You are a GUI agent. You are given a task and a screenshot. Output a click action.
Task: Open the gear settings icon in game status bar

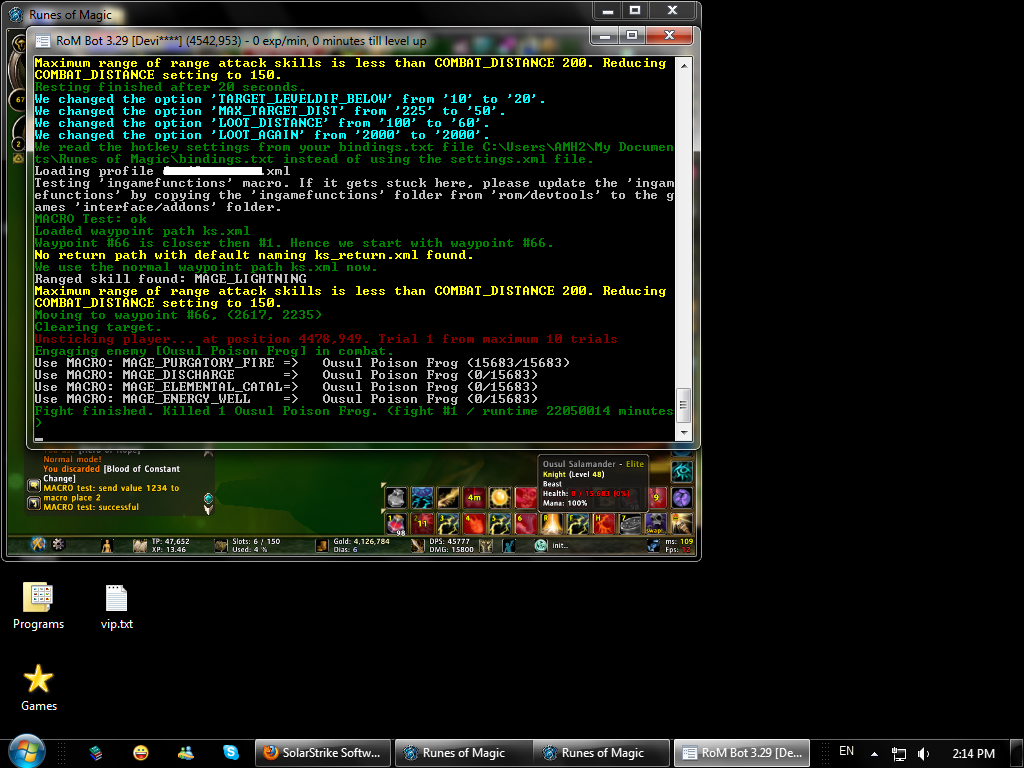click(x=59, y=544)
